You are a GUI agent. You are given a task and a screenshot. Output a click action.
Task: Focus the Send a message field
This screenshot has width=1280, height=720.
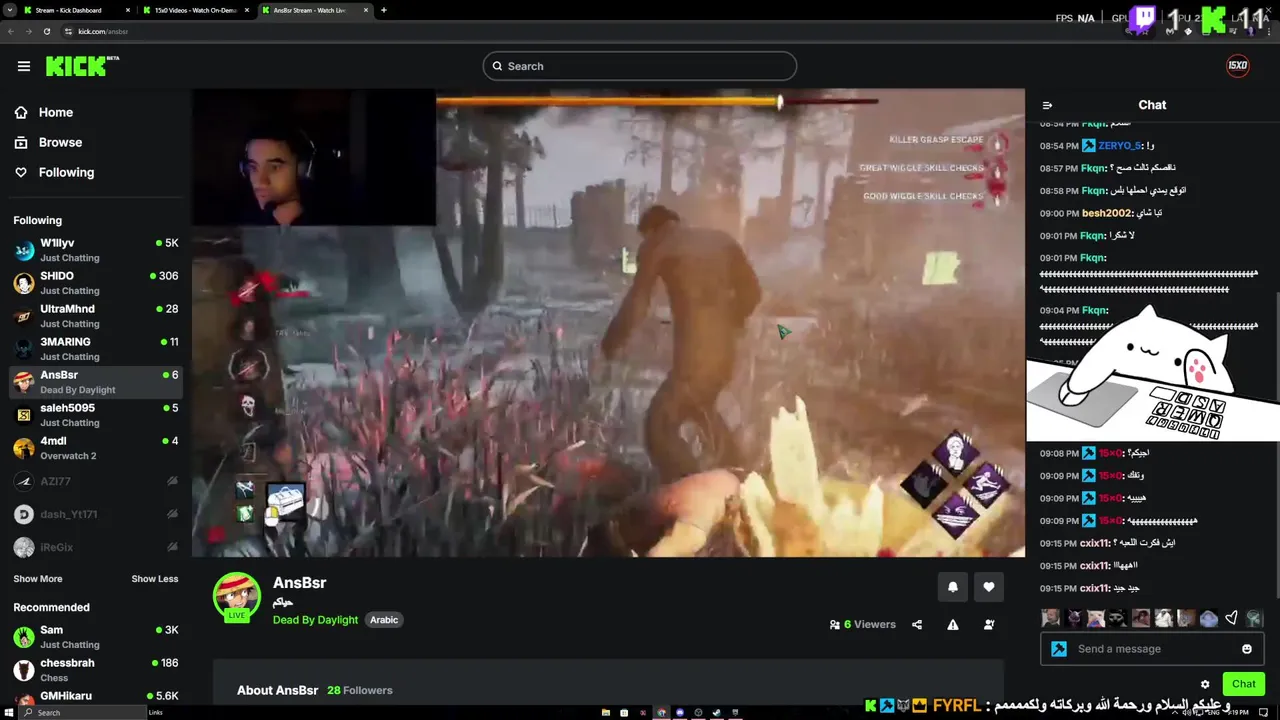point(1152,649)
